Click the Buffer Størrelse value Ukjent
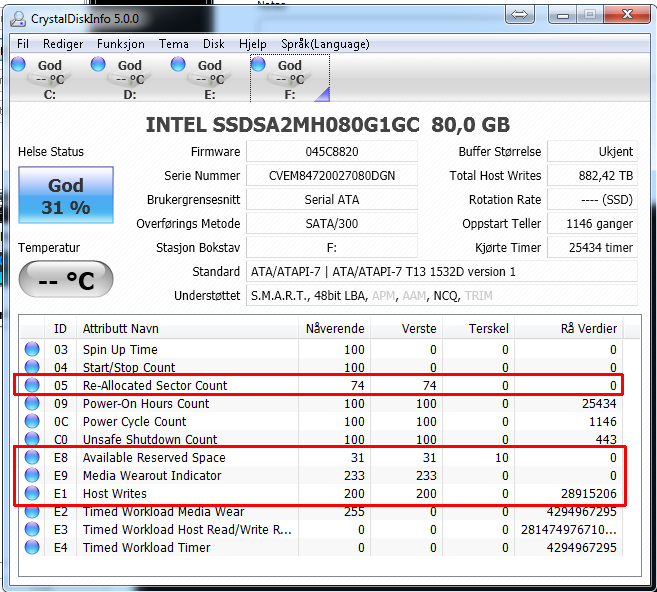This screenshot has width=657, height=592. tap(592, 151)
